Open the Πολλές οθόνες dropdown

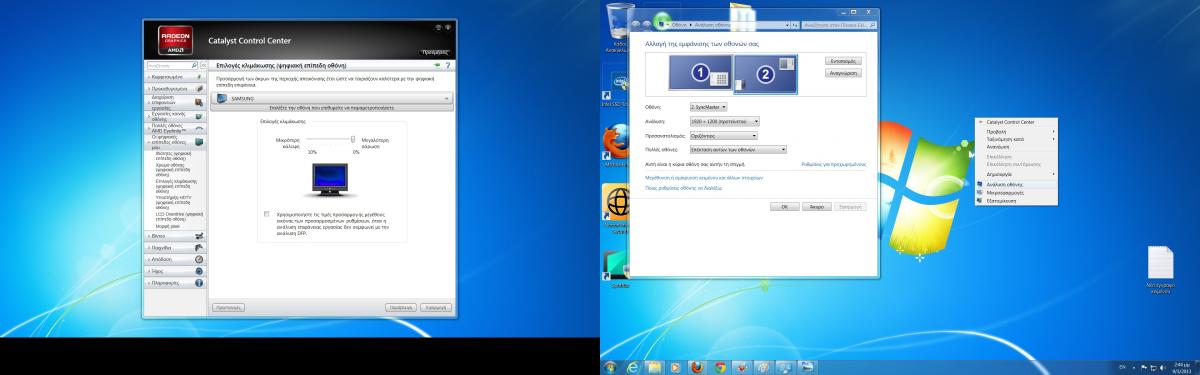(737, 148)
